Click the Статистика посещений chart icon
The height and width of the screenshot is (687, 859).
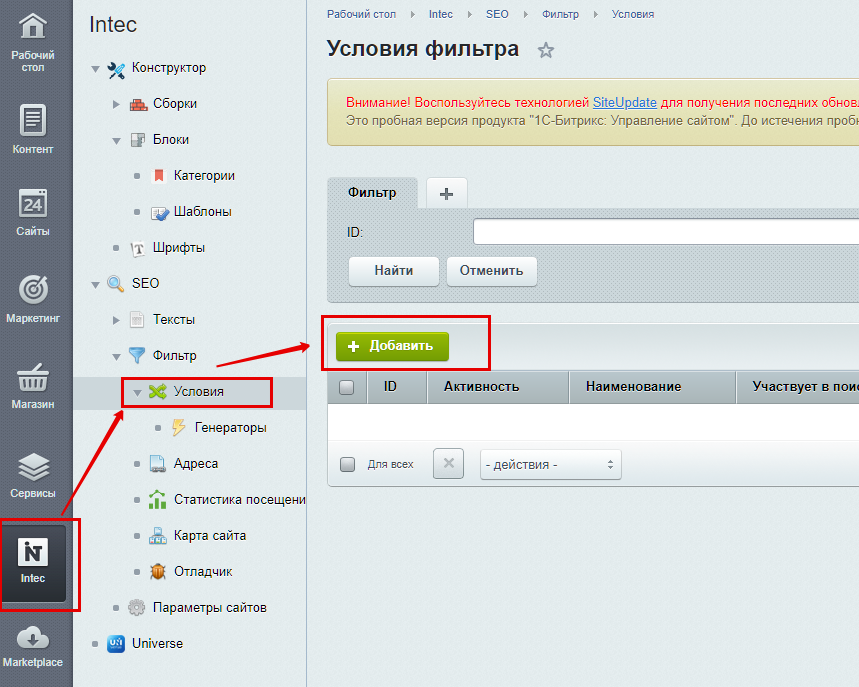pos(157,500)
